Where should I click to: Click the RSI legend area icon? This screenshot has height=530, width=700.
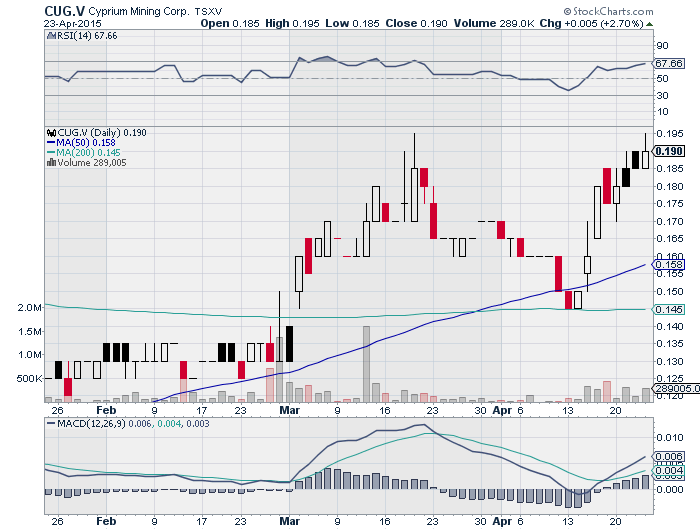coord(51,36)
